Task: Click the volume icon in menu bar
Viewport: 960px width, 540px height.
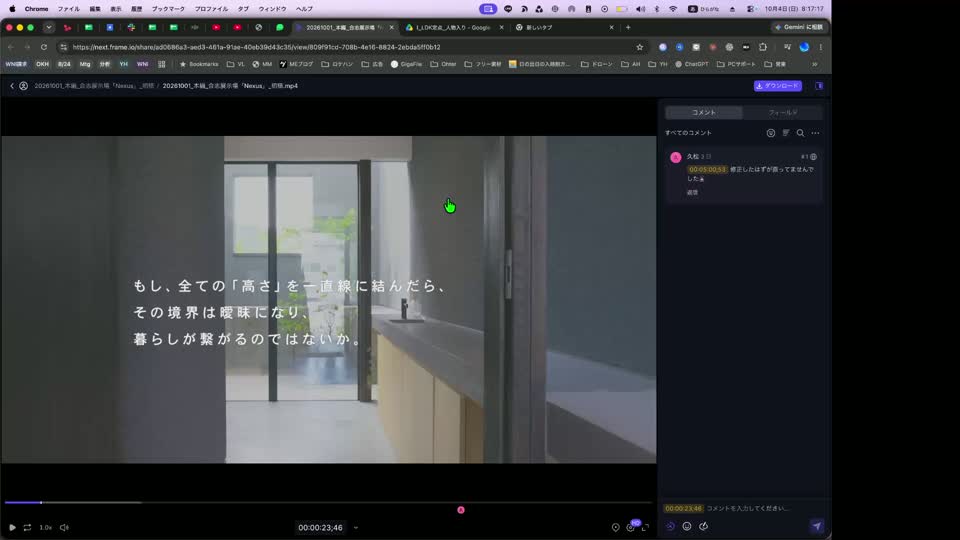Action: 640,9
